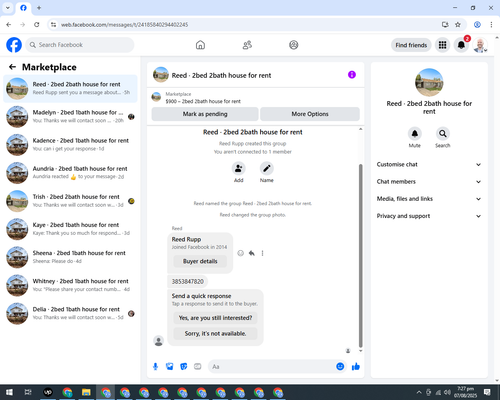500x400 pixels.
Task: Expand Chat members section
Action: pos(429,182)
